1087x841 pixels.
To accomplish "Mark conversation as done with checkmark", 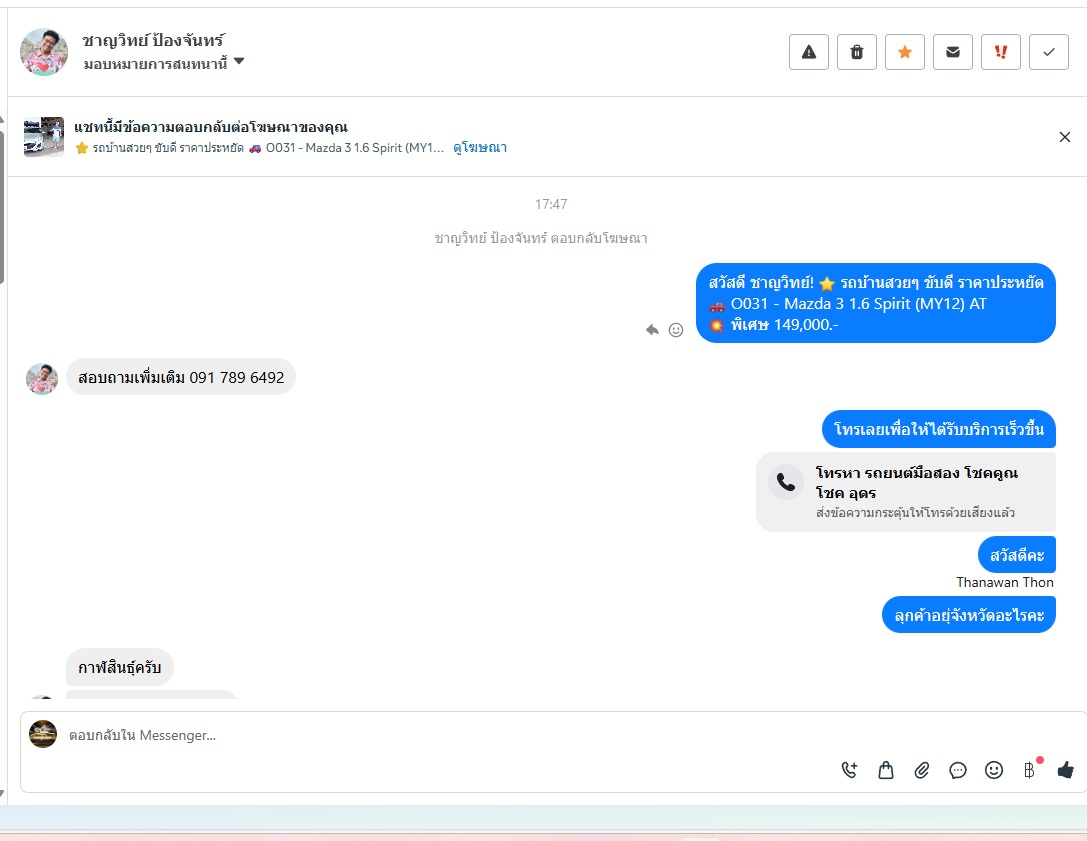I will (x=1049, y=52).
